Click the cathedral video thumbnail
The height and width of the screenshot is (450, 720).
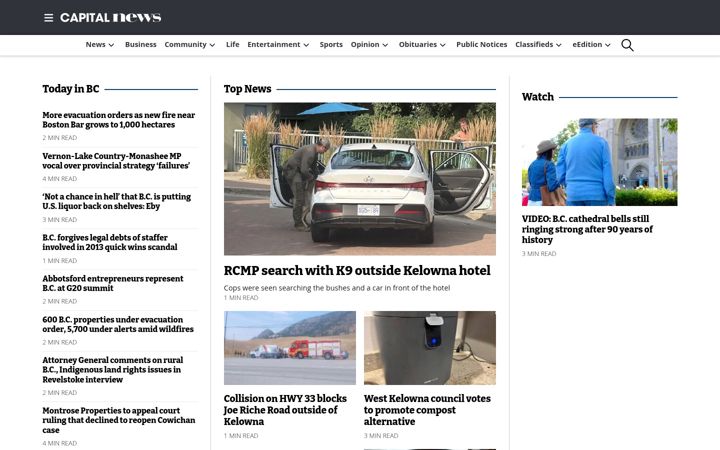coord(599,162)
